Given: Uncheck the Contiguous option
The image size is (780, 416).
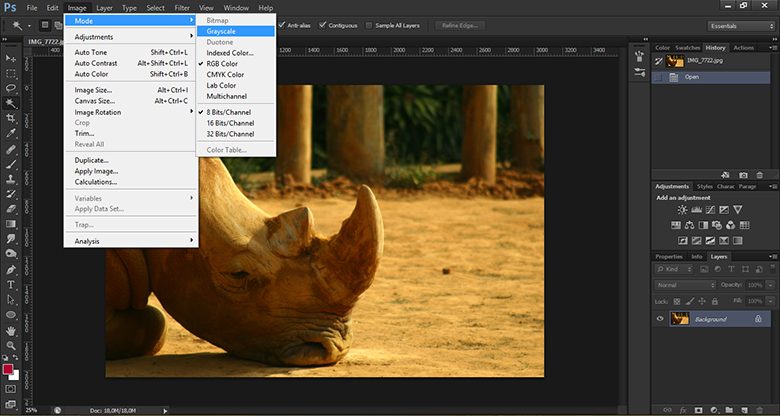Looking at the screenshot, I should point(323,25).
